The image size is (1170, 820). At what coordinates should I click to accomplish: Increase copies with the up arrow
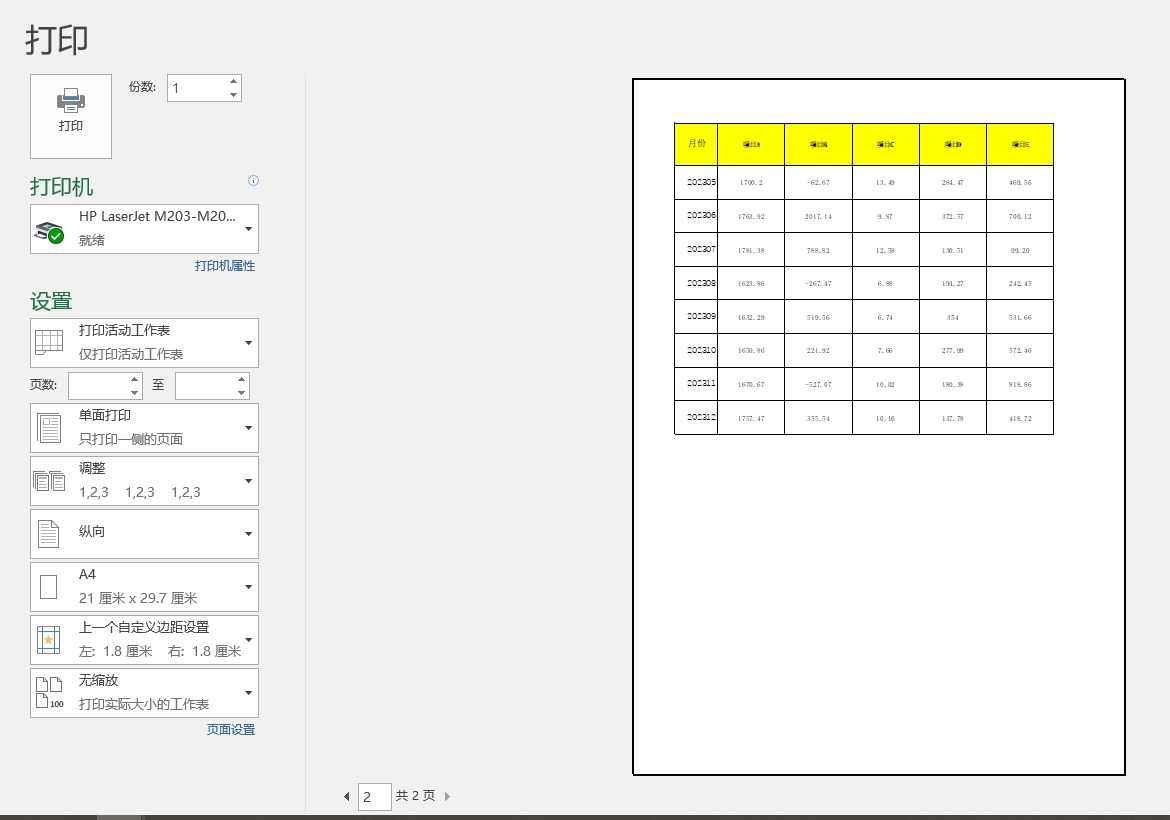(234, 81)
